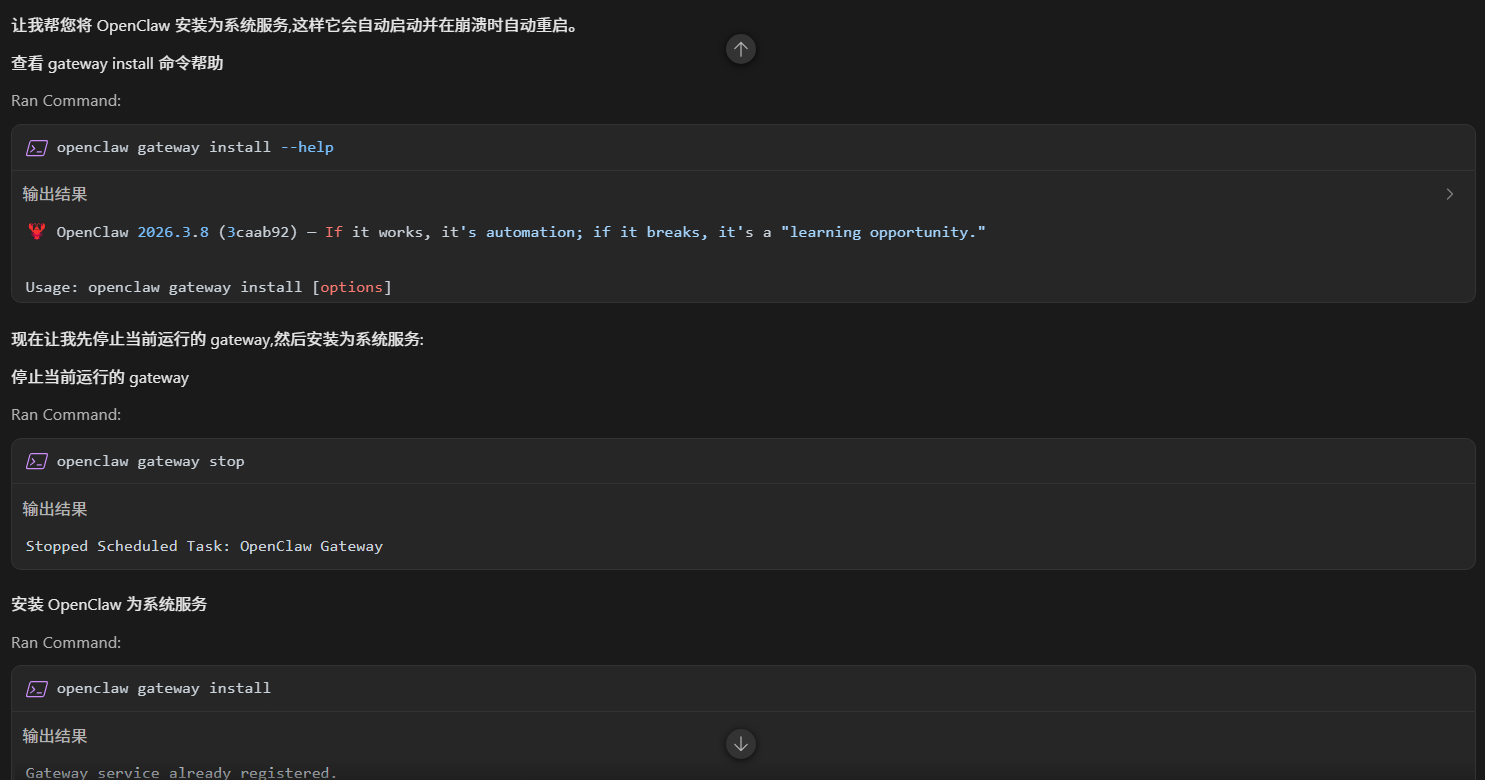Click heading '查看 gateway install 命令帮助'
This screenshot has width=1485, height=780.
coord(117,64)
